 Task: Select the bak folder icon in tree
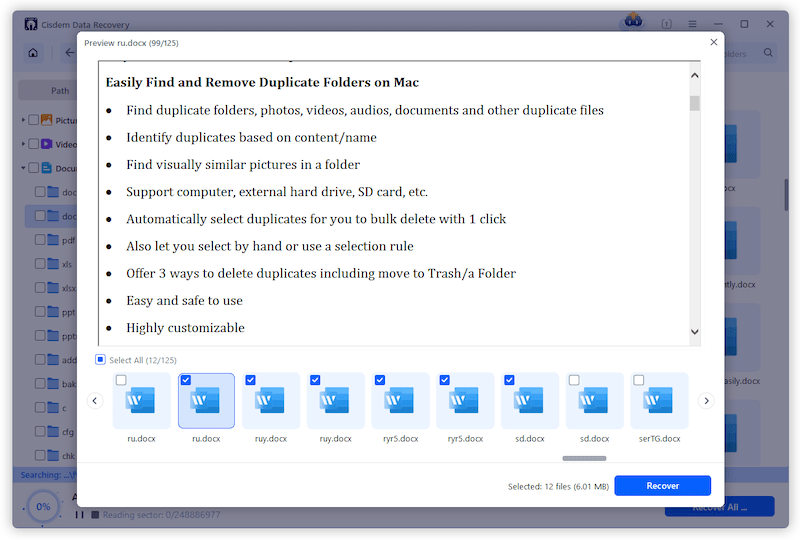[53, 384]
